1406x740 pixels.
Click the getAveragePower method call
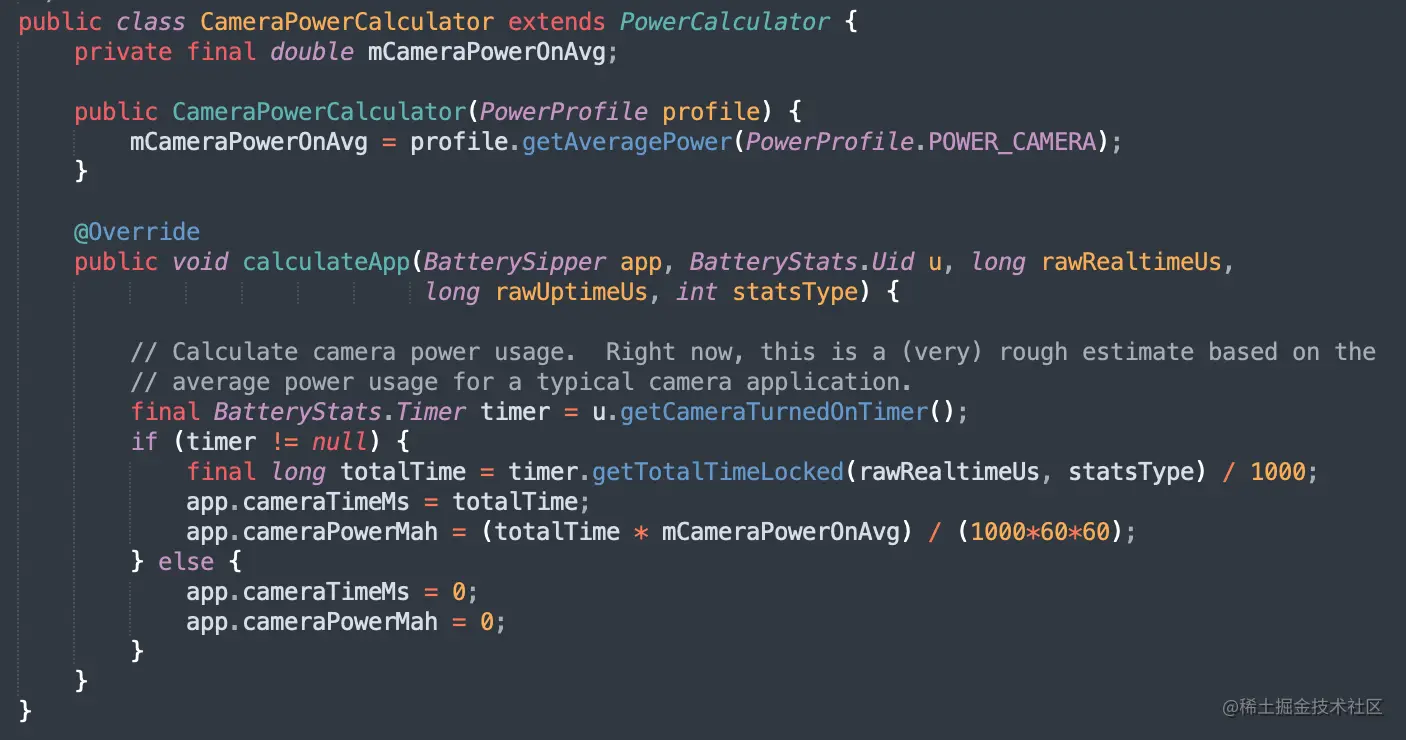(x=627, y=142)
